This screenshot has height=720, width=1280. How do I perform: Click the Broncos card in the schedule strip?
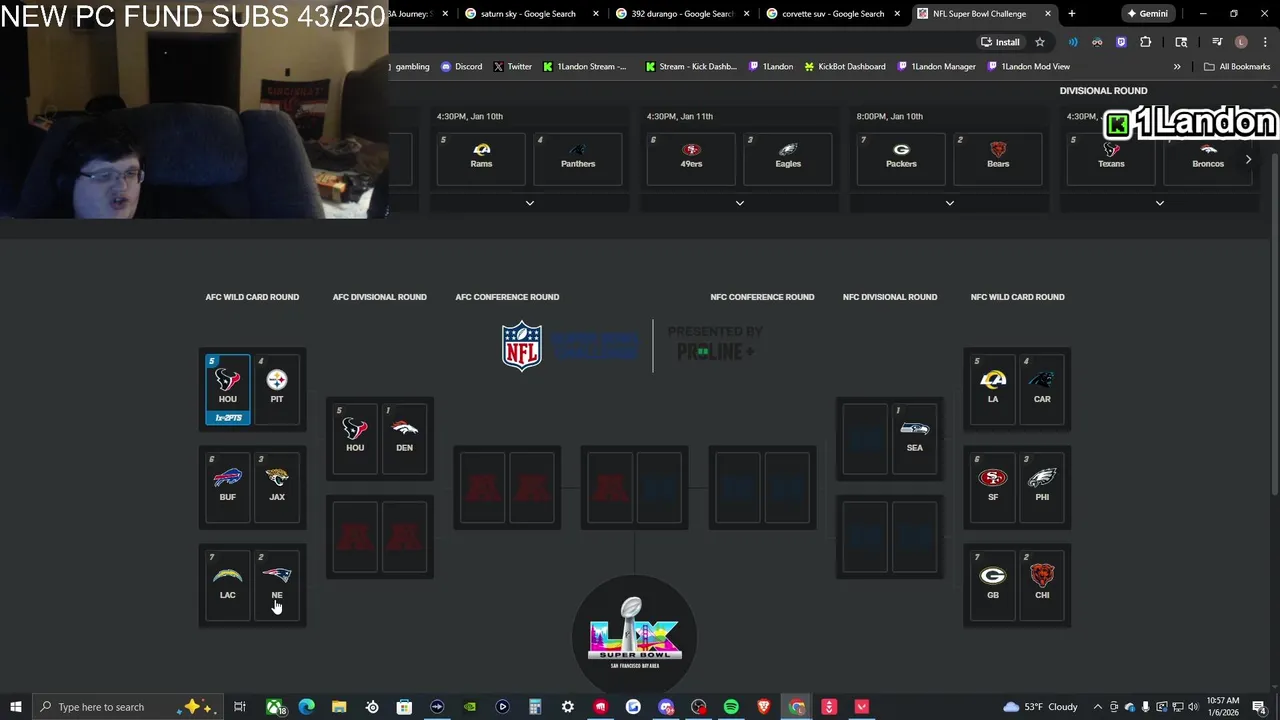(1208, 158)
